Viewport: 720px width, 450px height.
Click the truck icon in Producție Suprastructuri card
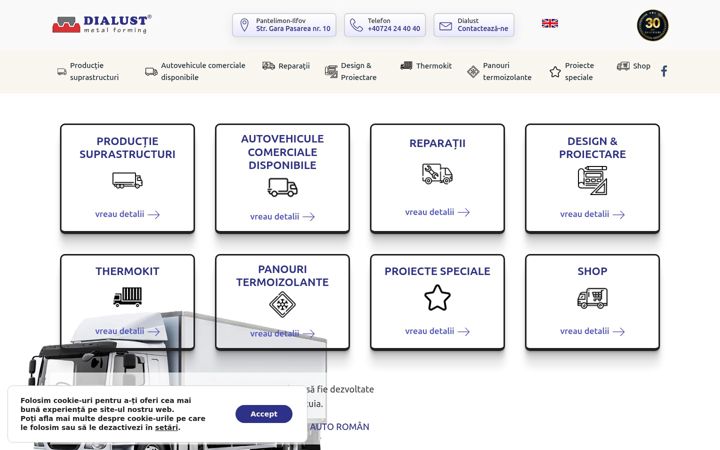coord(127,180)
